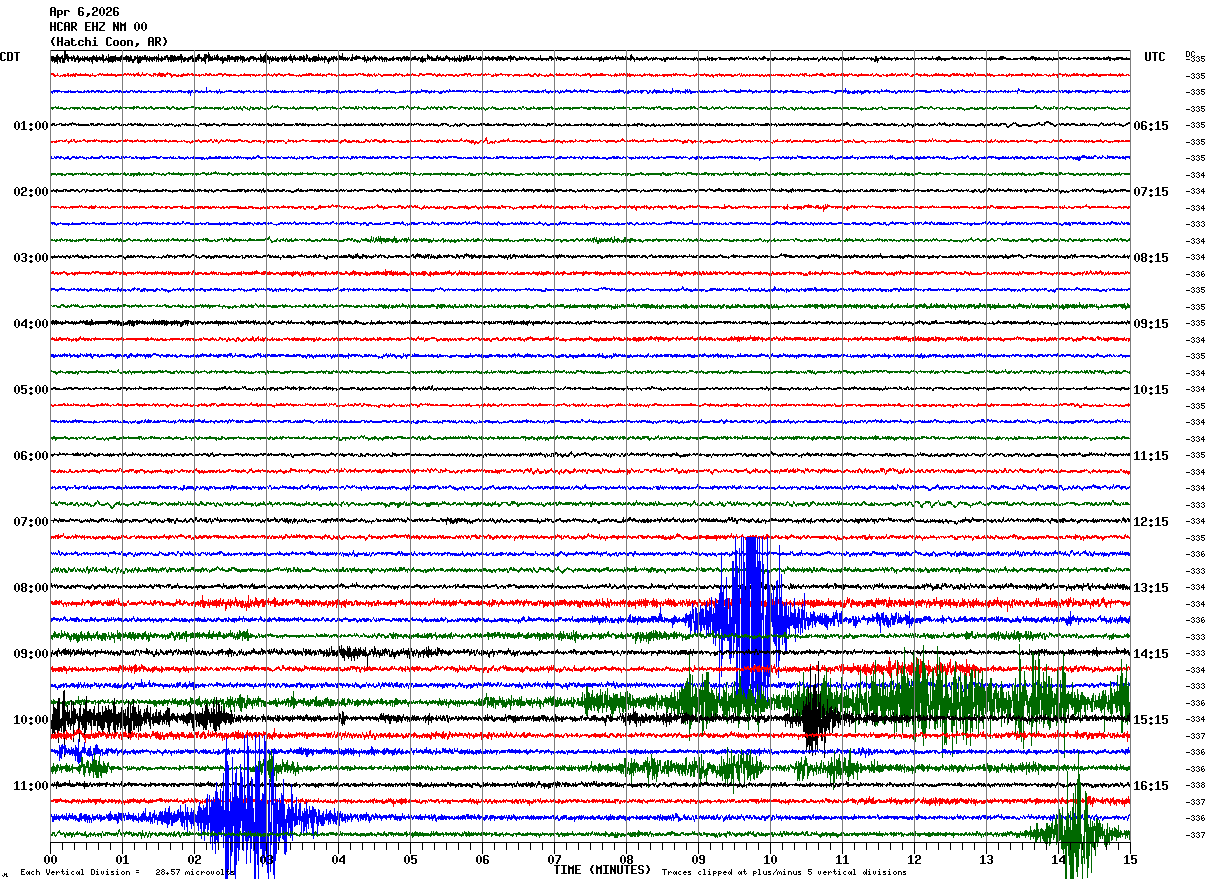
Task: Click the 15 minute tick label
Action: tap(1129, 859)
